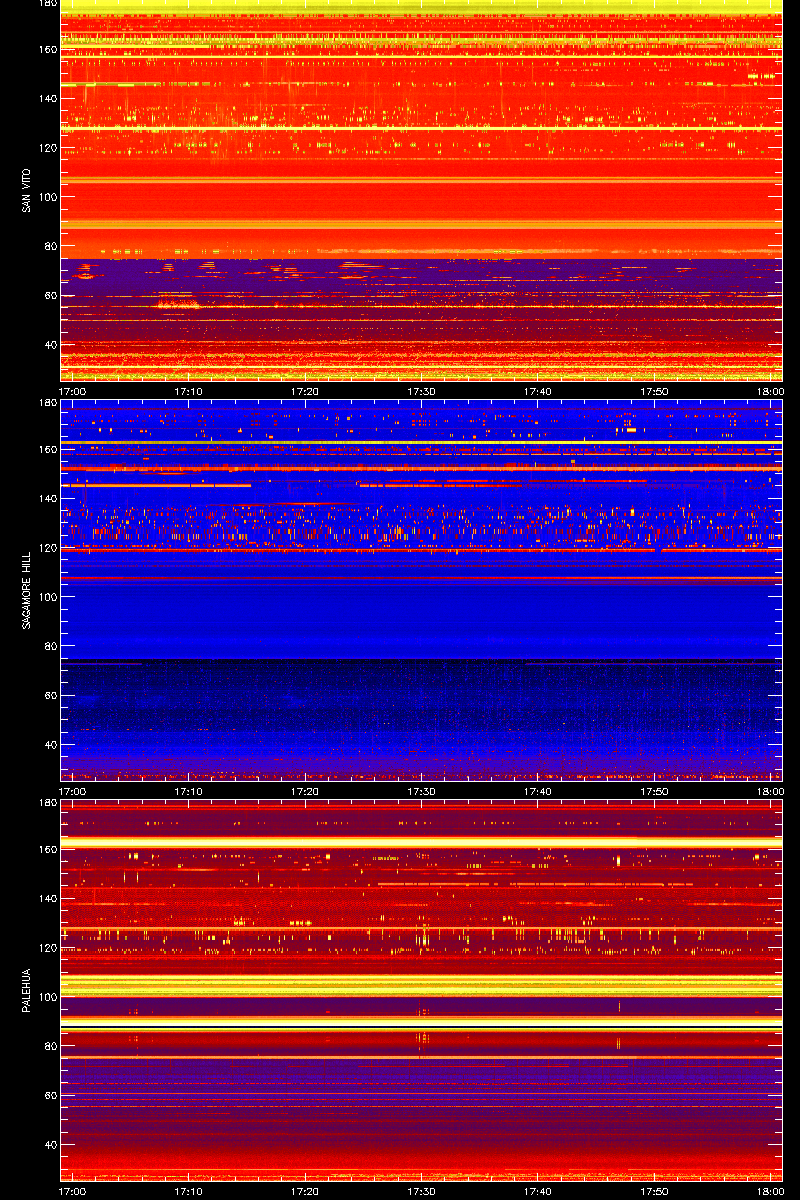The height and width of the screenshot is (1200, 800).
Task: Choose 60 on the Palehua frequency axis
Action: coord(49,1096)
